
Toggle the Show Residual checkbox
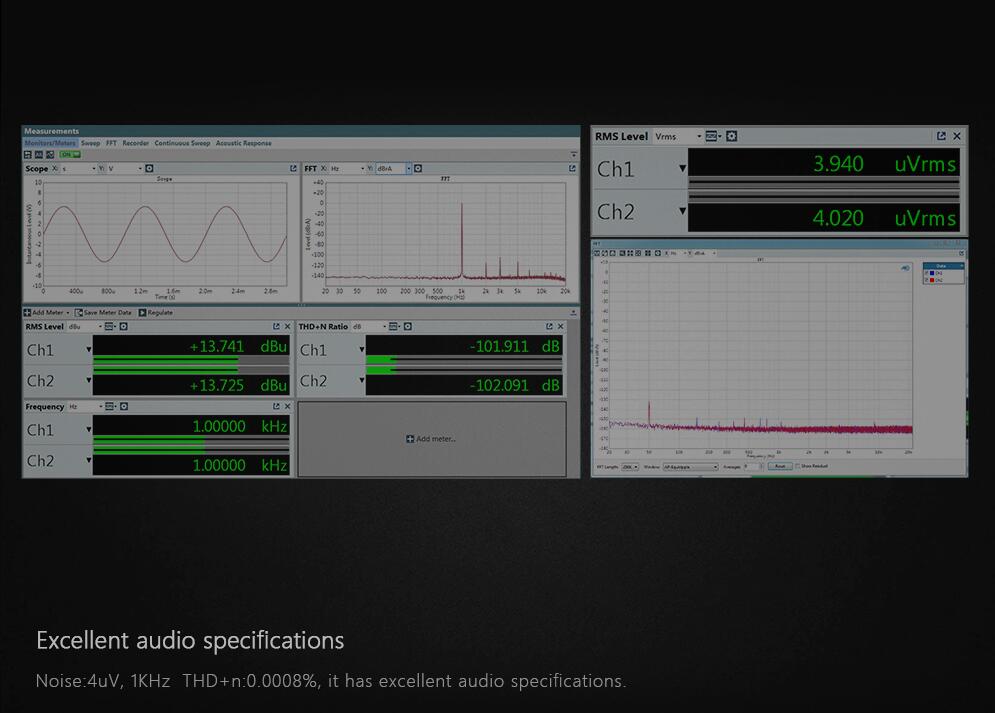(797, 466)
